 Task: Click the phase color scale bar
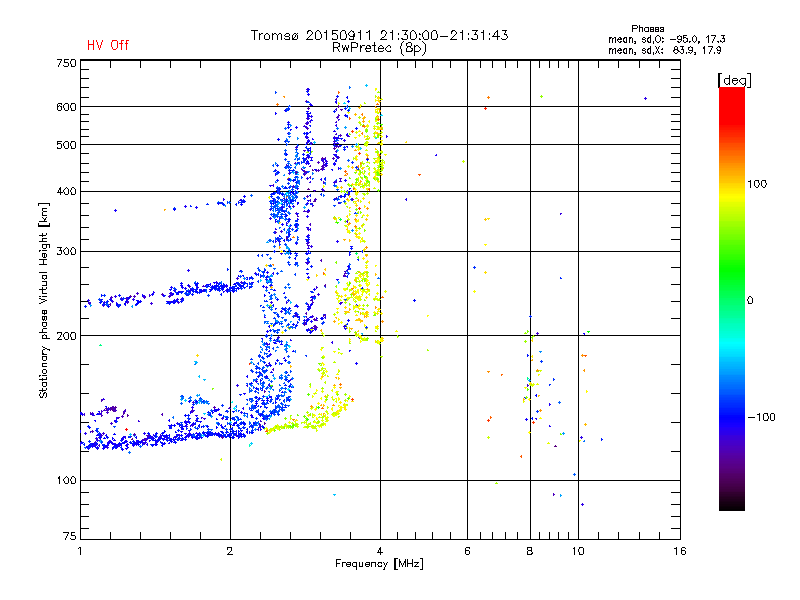tap(732, 298)
